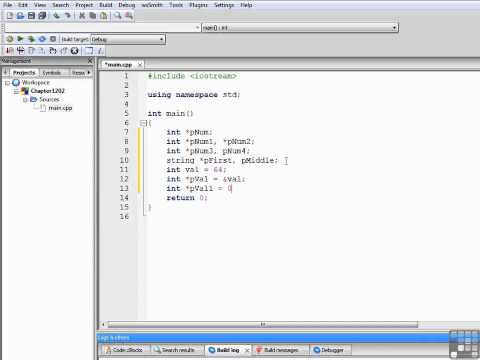Image resolution: width=480 pixels, height=360 pixels.
Task: Switch to the Projects tab
Action: 24,73
